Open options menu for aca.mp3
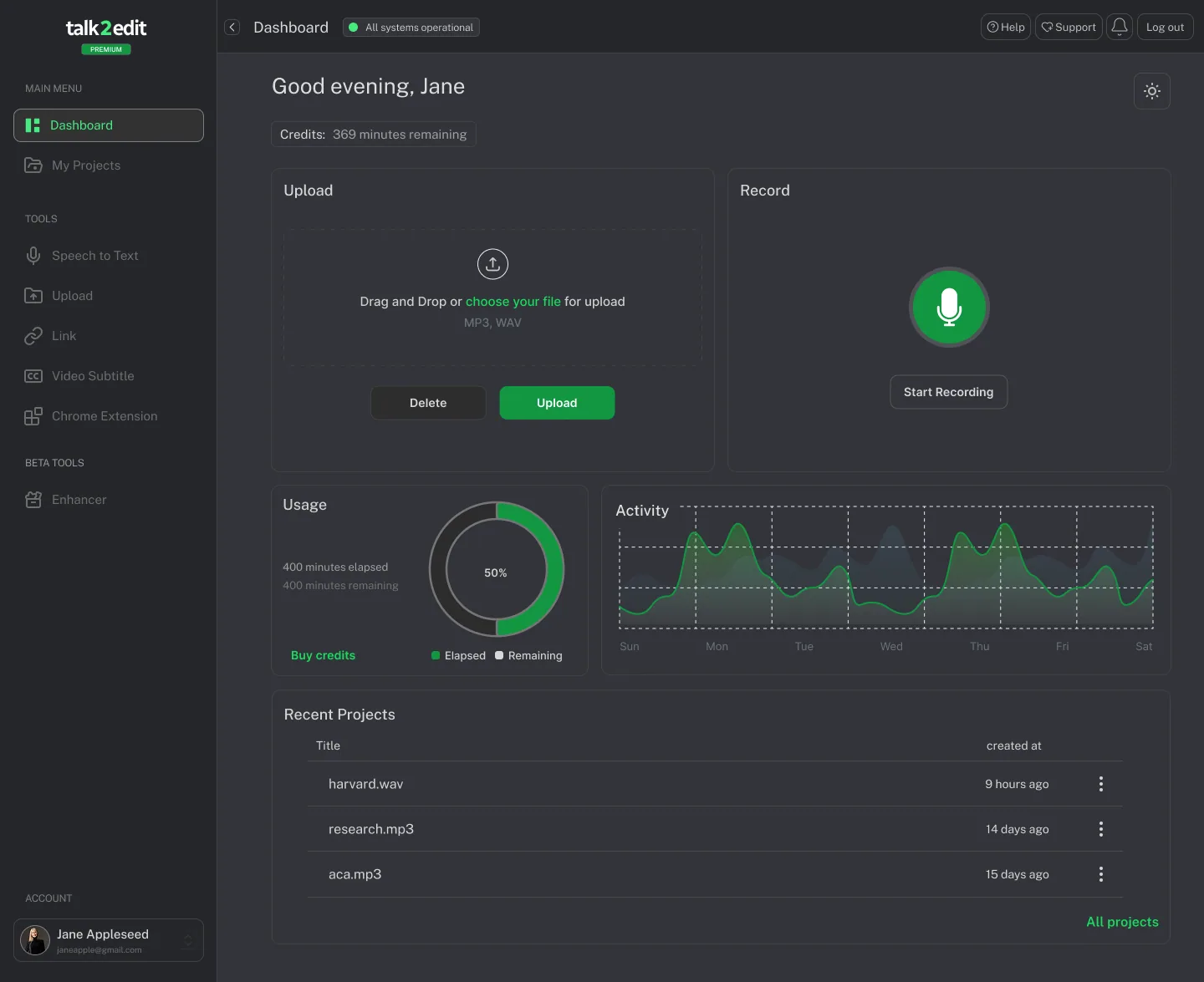Image resolution: width=1204 pixels, height=982 pixels. pyautogui.click(x=1101, y=874)
